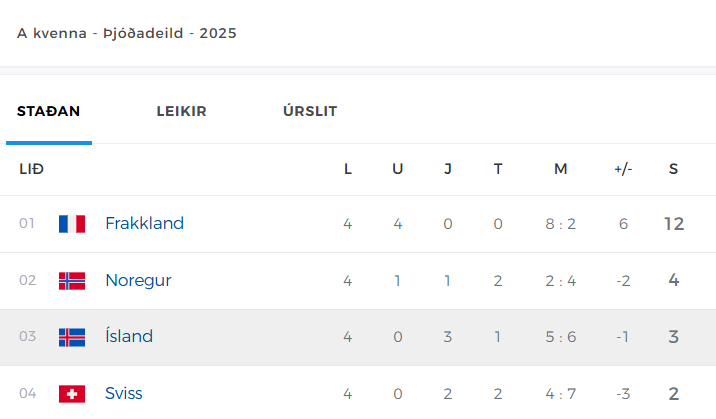Open the Sviss team link
Screen dimensions: 716x419
coord(124,393)
